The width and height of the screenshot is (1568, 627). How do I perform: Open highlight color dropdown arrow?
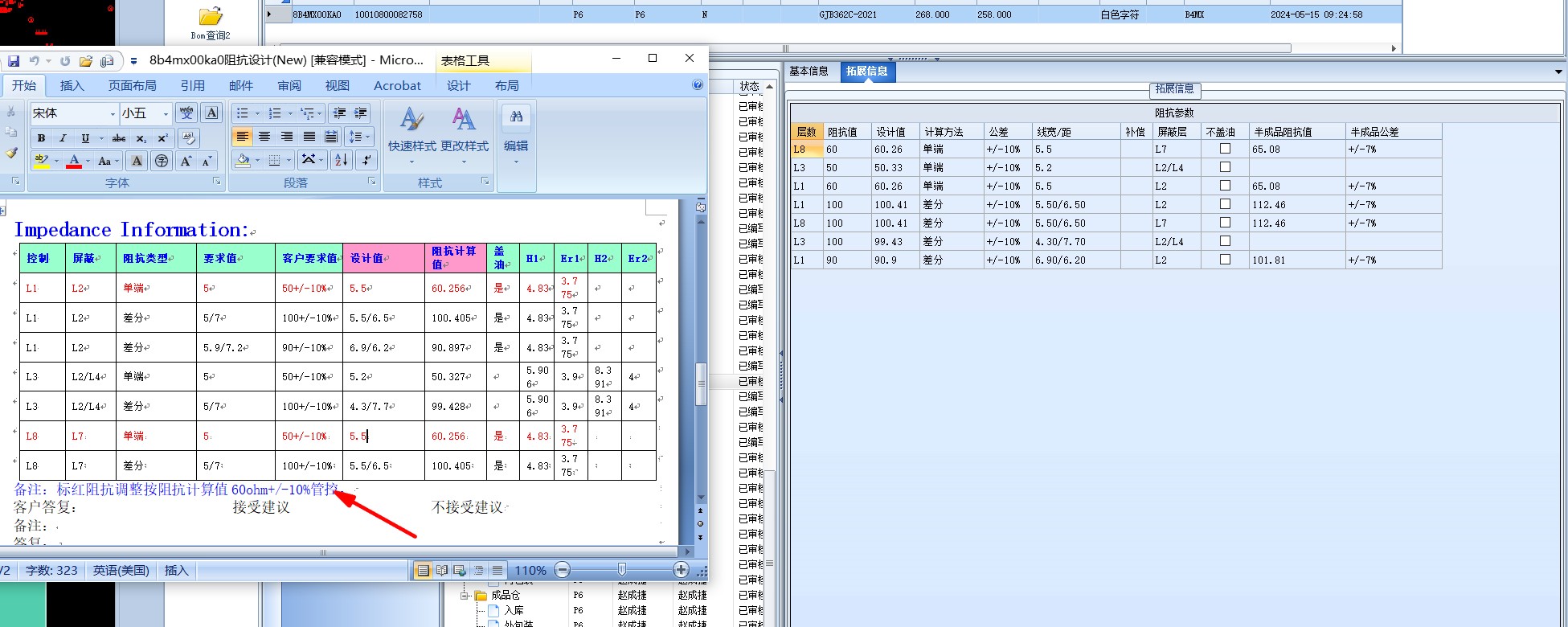point(56,161)
